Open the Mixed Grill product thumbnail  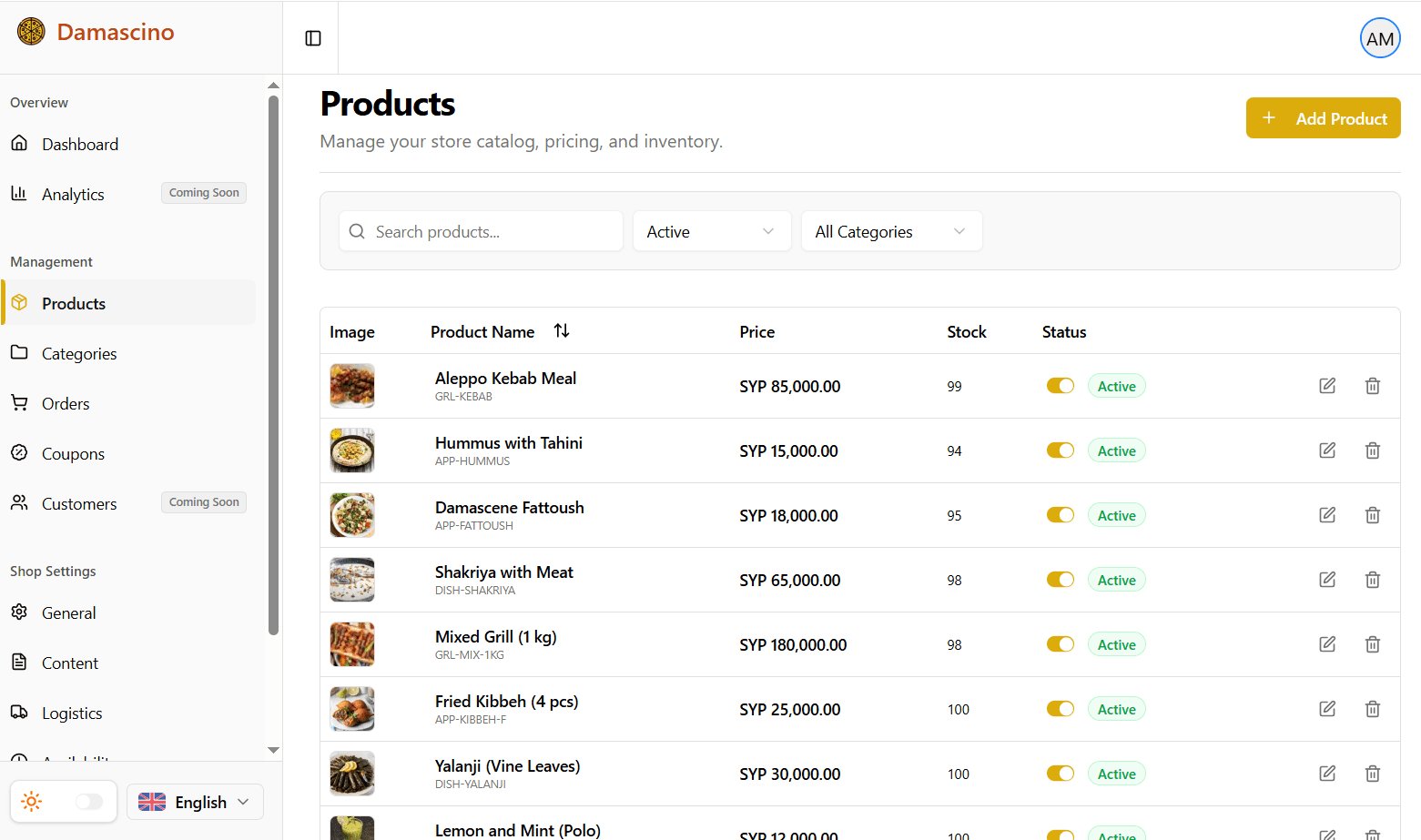tap(352, 644)
